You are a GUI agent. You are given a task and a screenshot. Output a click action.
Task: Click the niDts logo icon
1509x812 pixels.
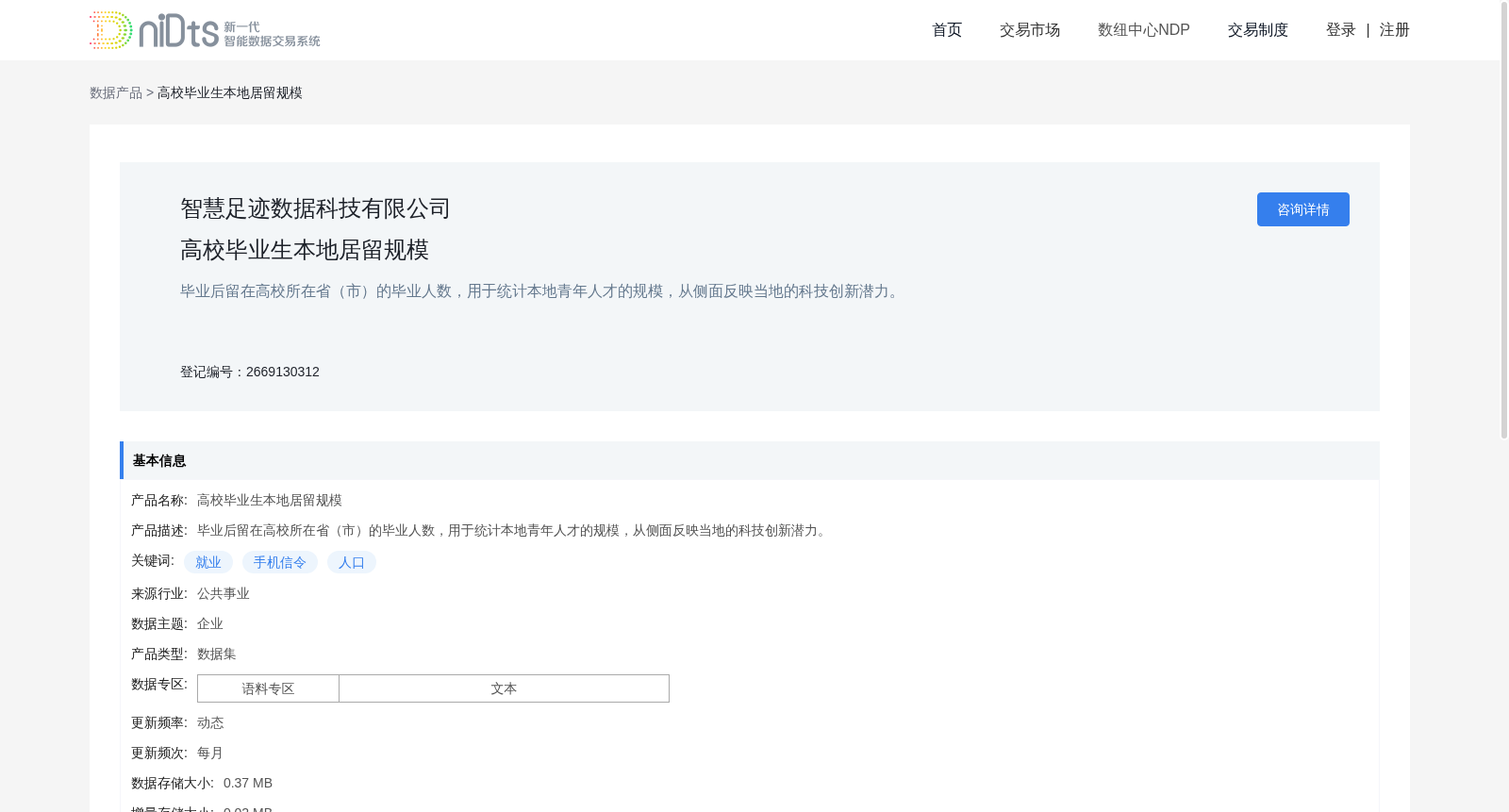click(205, 30)
